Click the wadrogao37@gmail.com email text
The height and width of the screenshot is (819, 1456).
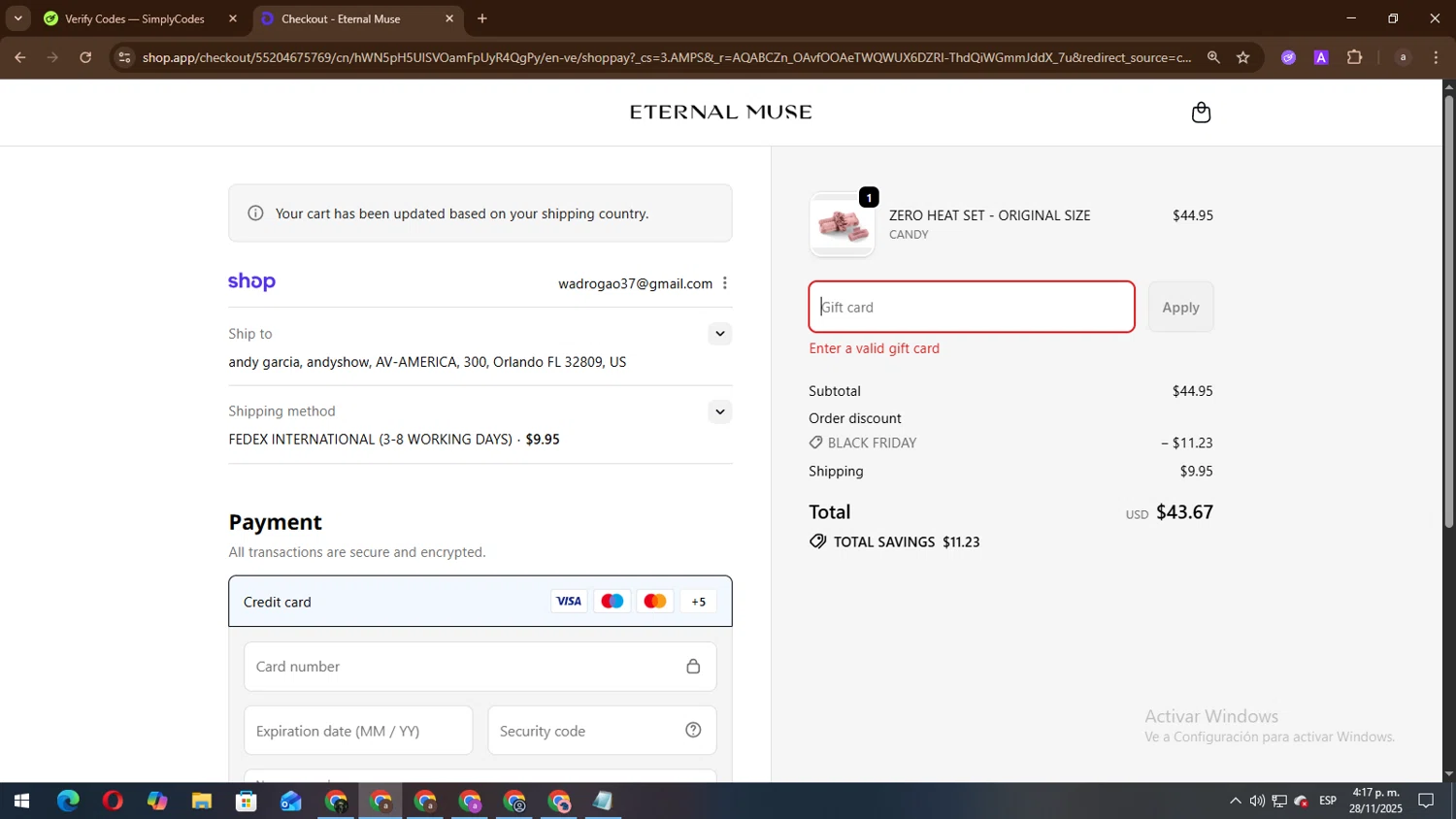click(x=636, y=283)
